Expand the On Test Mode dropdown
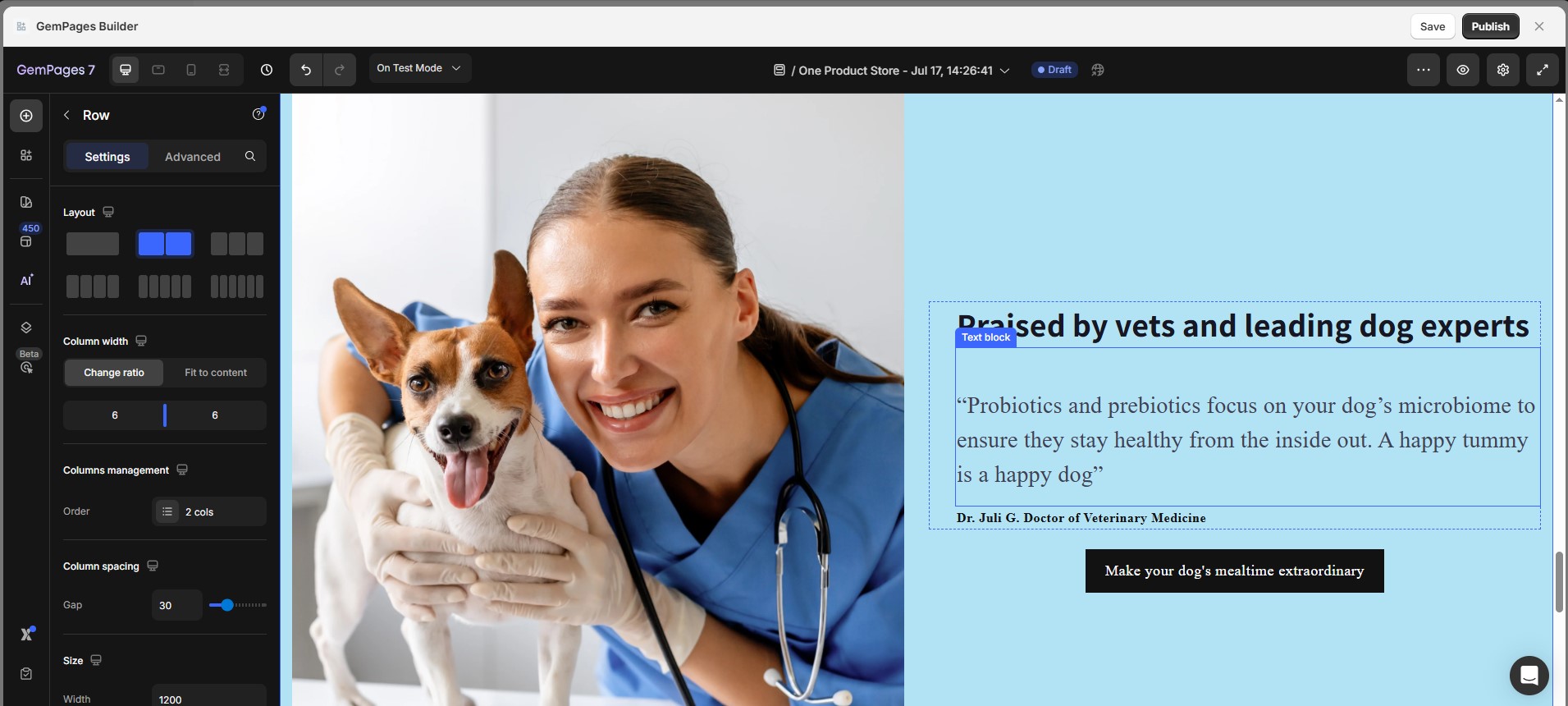The image size is (1568, 706). click(419, 68)
